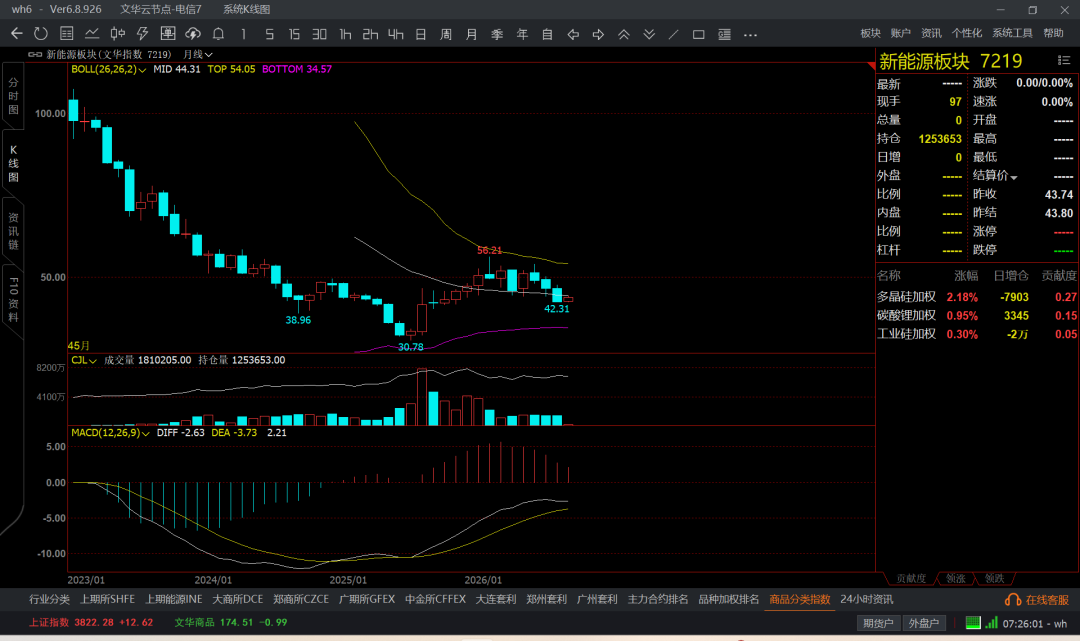Open the 月线 period dropdown
This screenshot has width=1080, height=641.
(198, 54)
